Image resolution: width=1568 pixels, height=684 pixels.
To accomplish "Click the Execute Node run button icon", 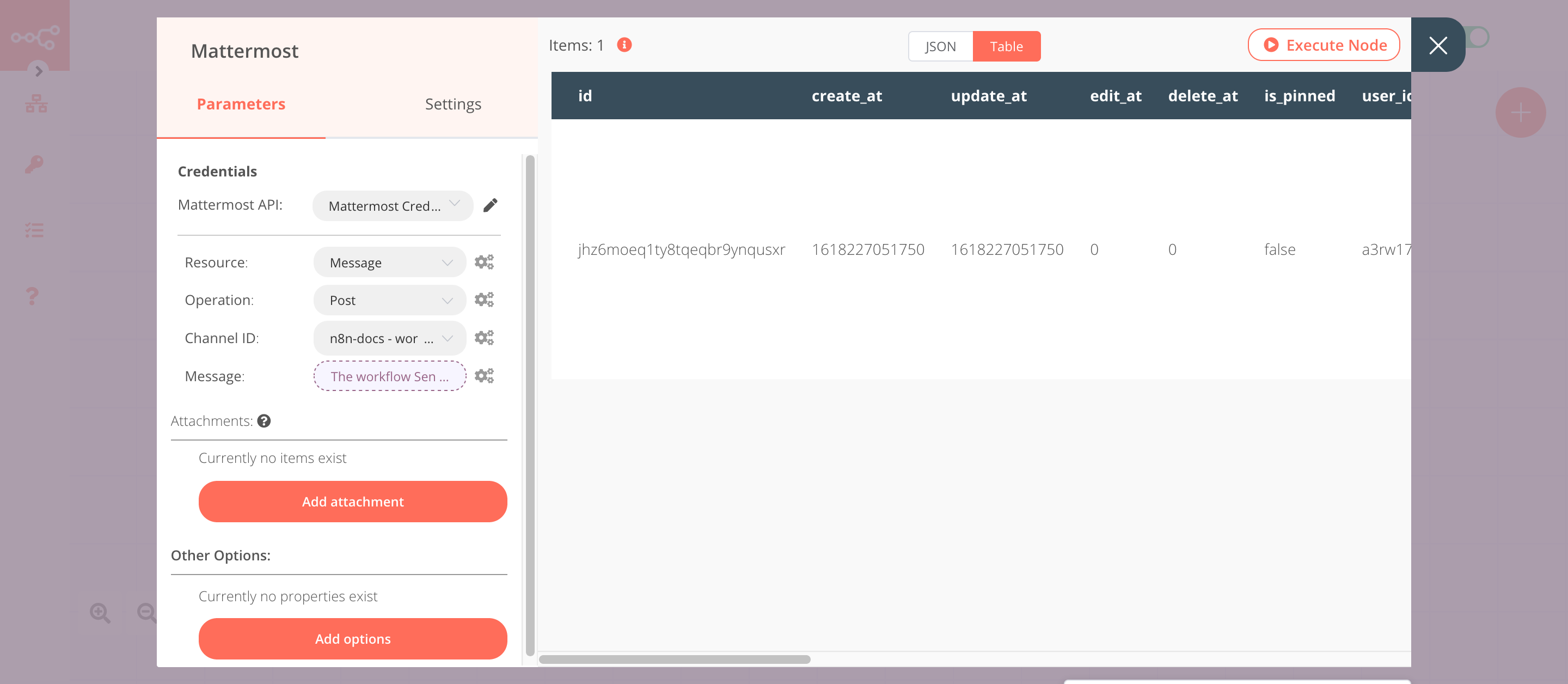I will pyautogui.click(x=1271, y=44).
